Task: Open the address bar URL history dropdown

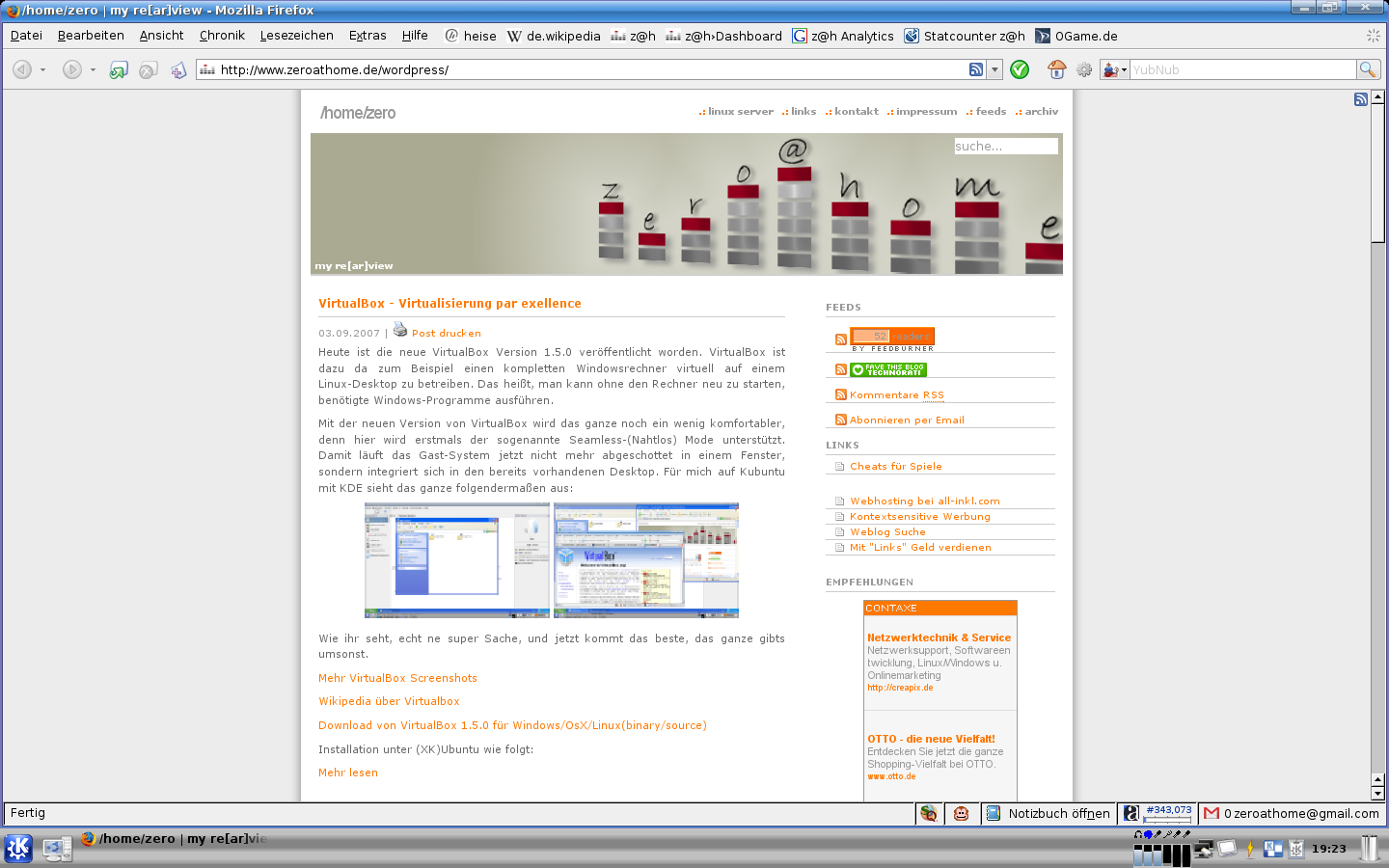Action: [x=994, y=69]
